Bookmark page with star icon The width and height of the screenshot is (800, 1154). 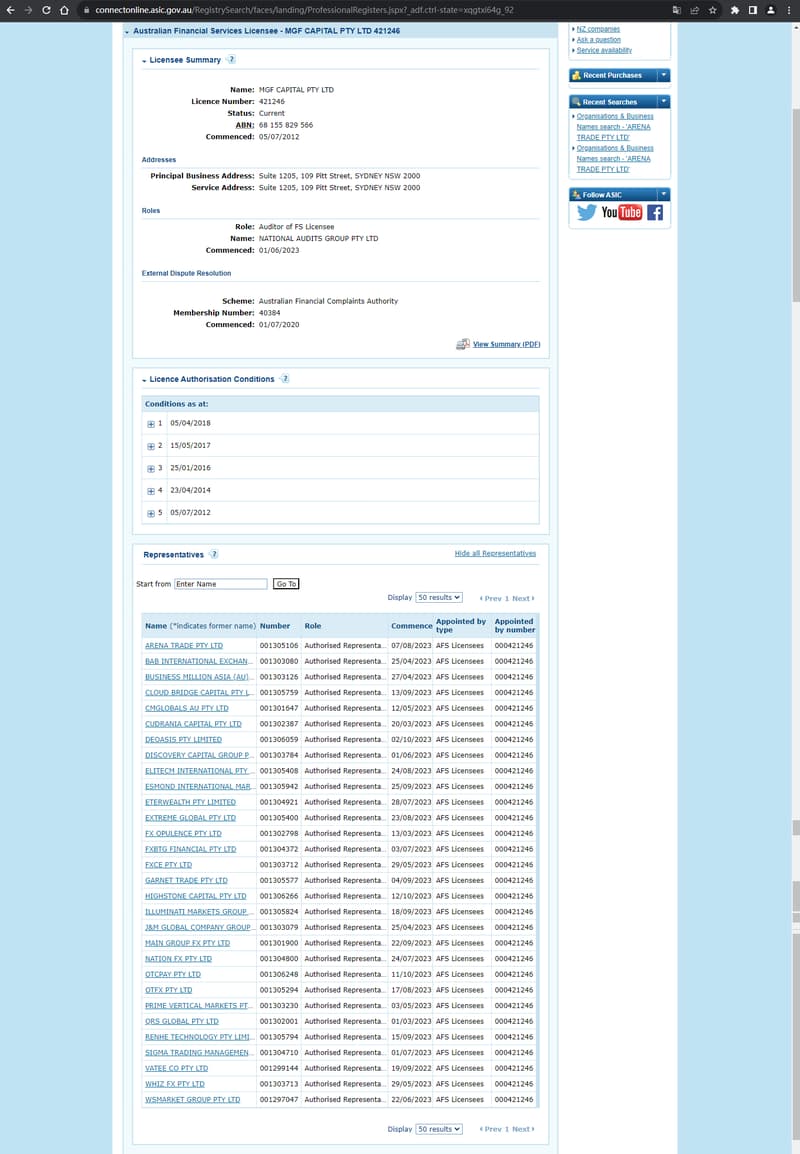pos(712,10)
